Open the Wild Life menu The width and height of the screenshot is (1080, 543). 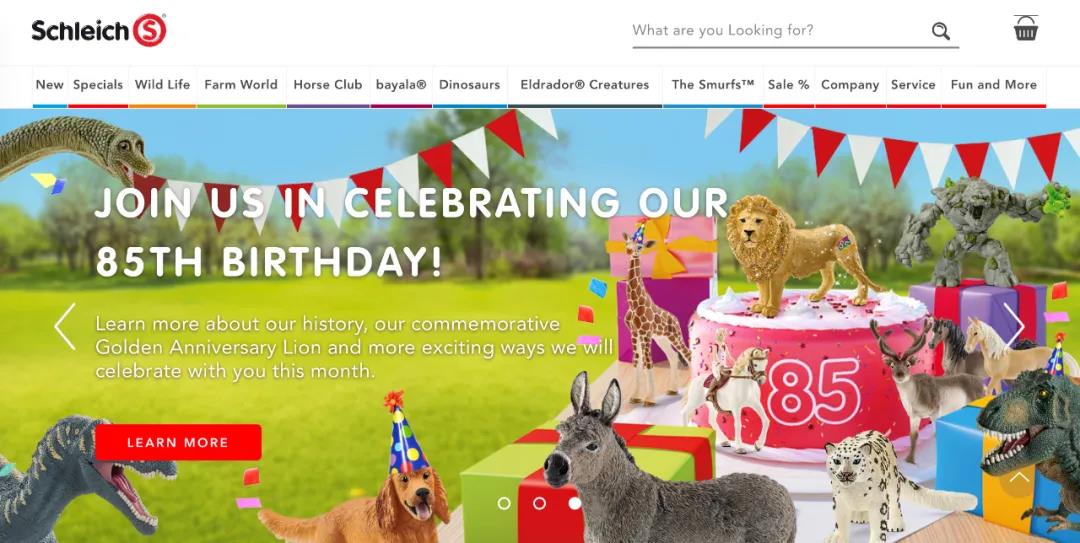pos(163,85)
